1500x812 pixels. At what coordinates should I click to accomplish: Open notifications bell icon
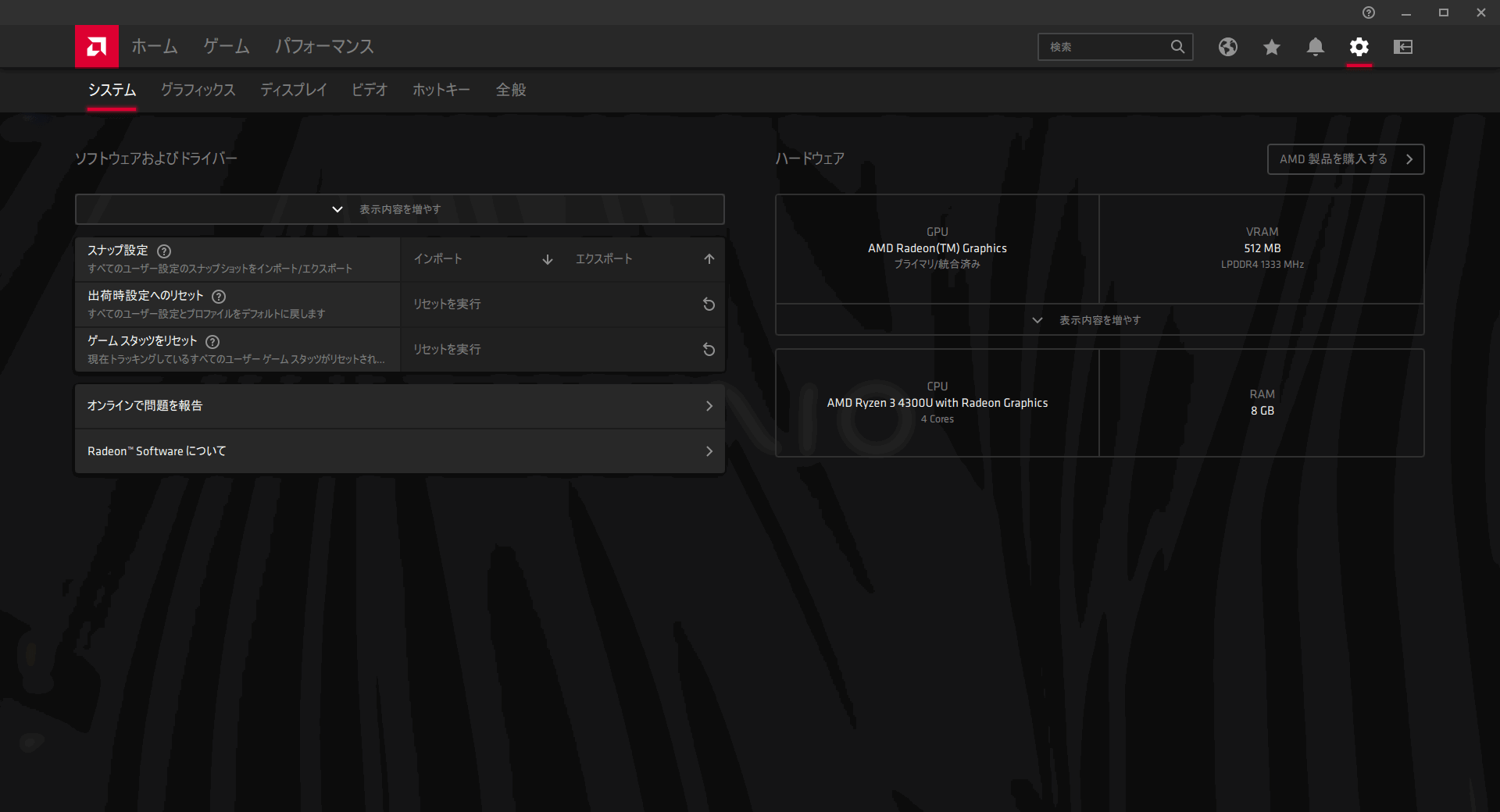tap(1316, 47)
